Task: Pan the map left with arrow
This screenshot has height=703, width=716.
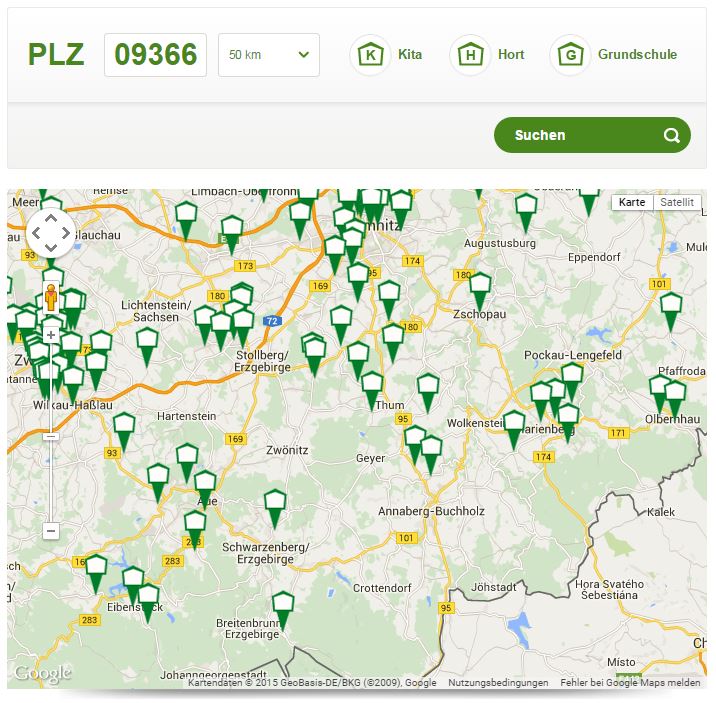Action: (x=36, y=233)
